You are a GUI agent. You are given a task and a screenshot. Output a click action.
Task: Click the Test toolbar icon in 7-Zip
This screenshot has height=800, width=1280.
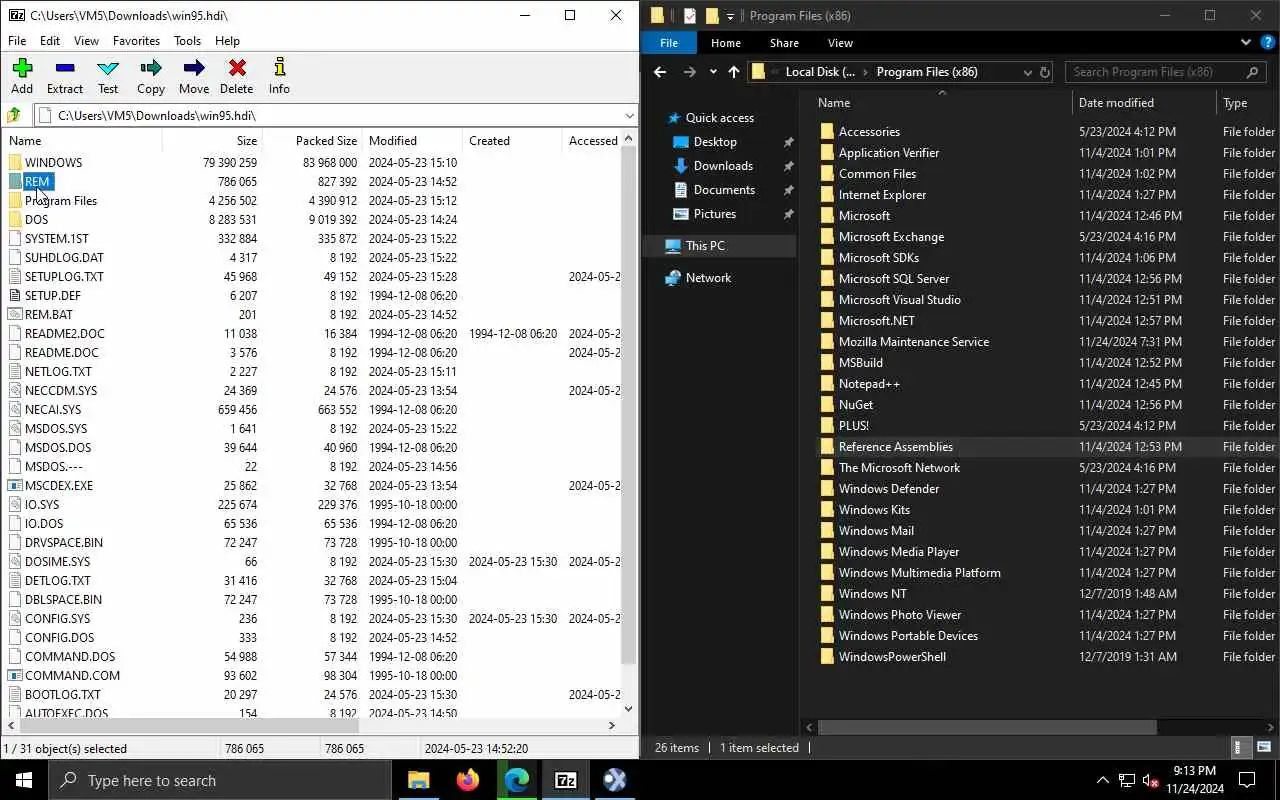108,76
